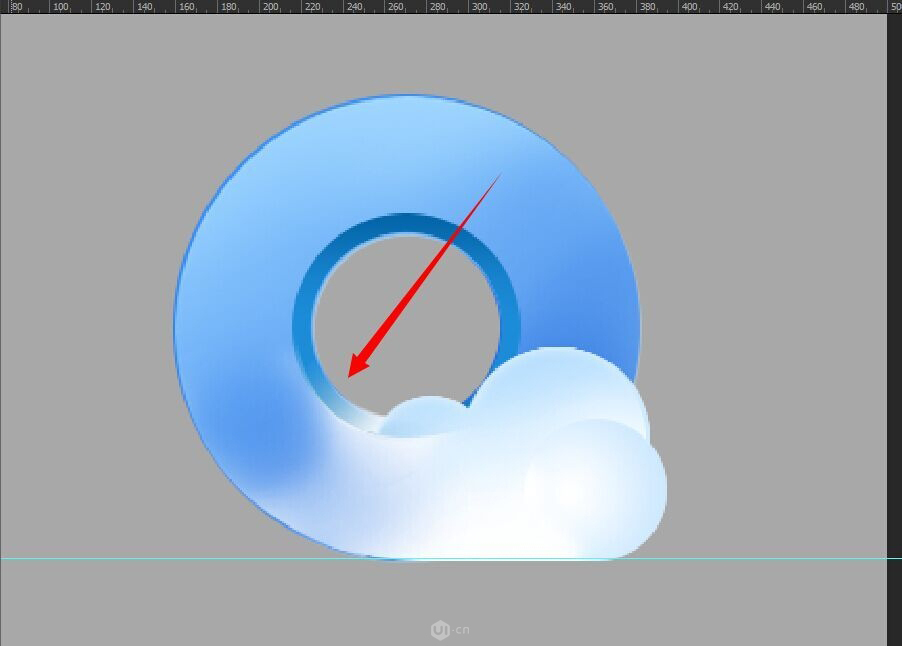
Task: Click the red arrow's pointed tip
Action: point(350,375)
